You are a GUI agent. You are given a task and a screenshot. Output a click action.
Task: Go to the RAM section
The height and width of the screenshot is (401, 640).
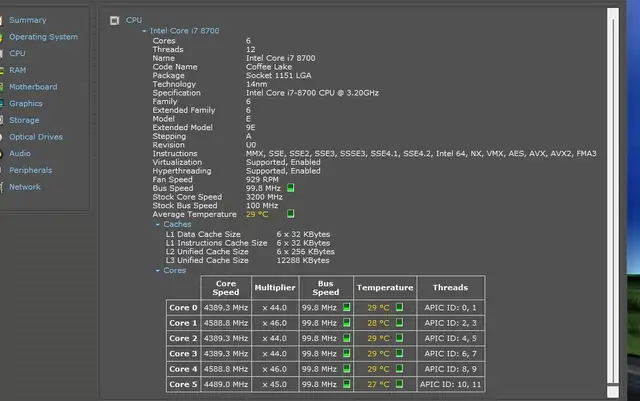point(18,70)
